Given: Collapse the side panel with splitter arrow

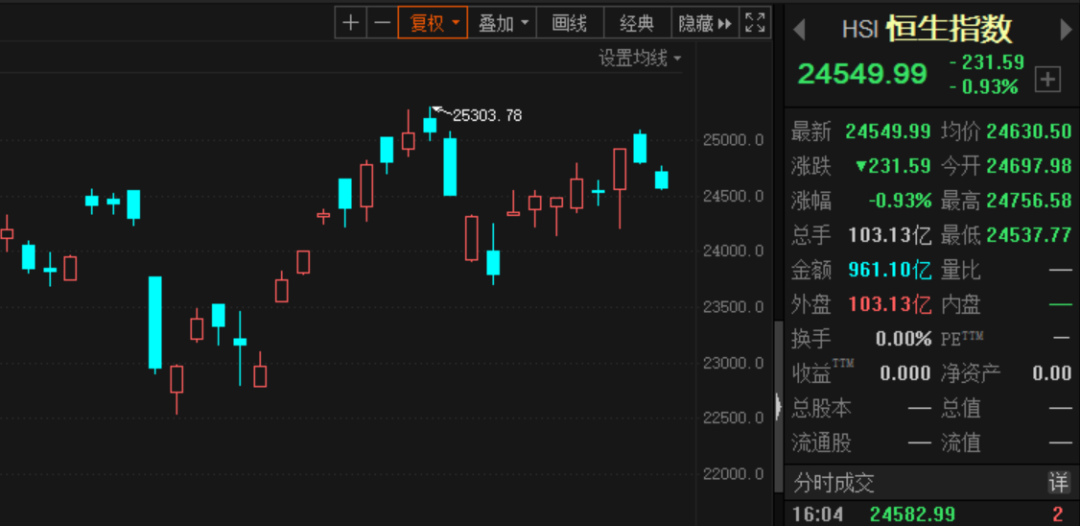Looking at the screenshot, I should click(x=778, y=406).
